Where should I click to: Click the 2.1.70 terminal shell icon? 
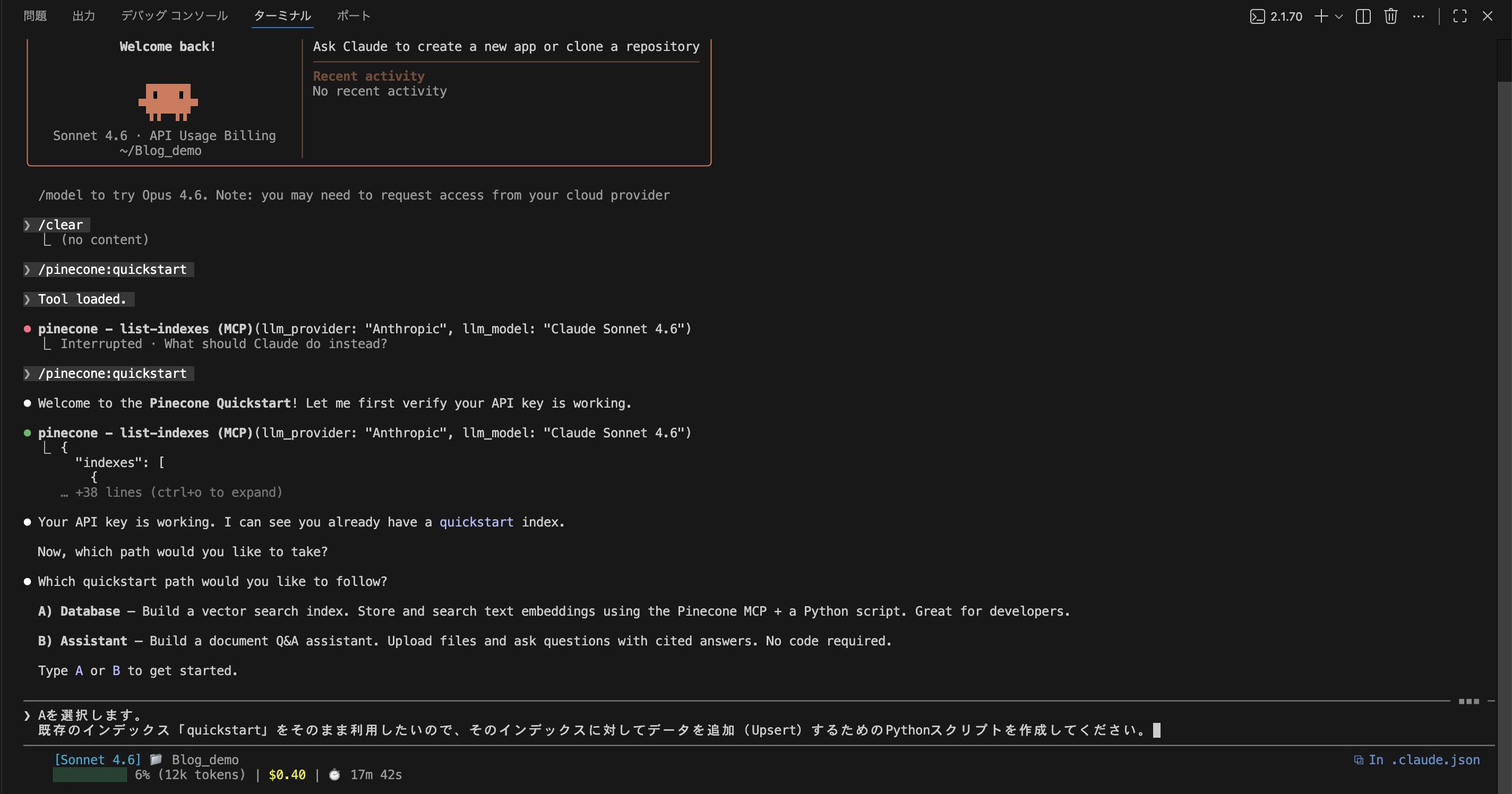[x=1257, y=16]
